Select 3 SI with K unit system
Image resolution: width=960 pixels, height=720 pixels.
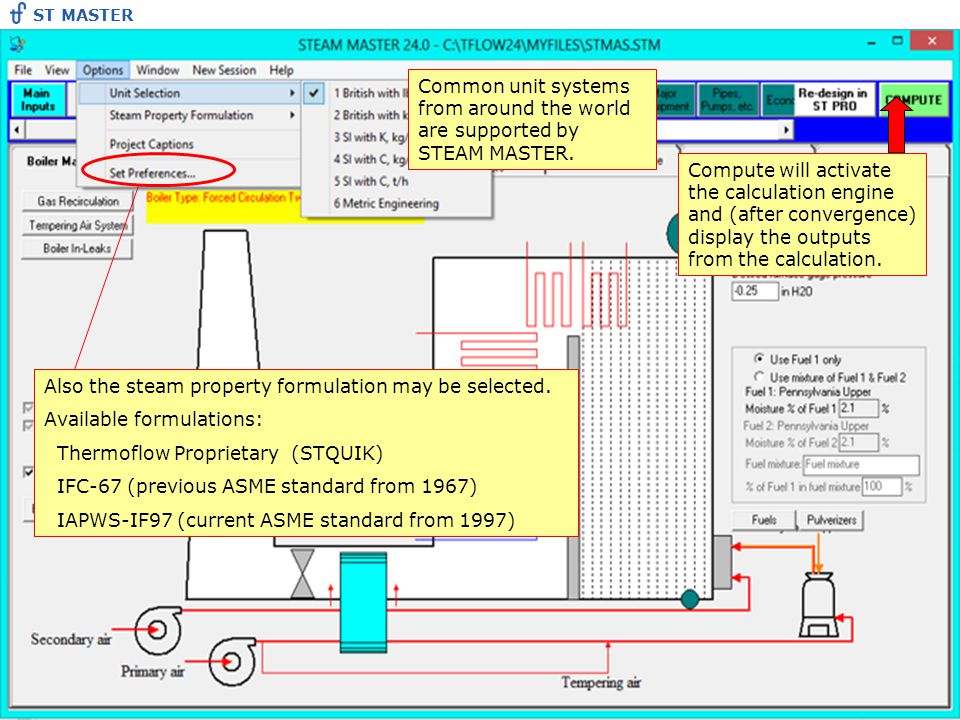click(370, 137)
